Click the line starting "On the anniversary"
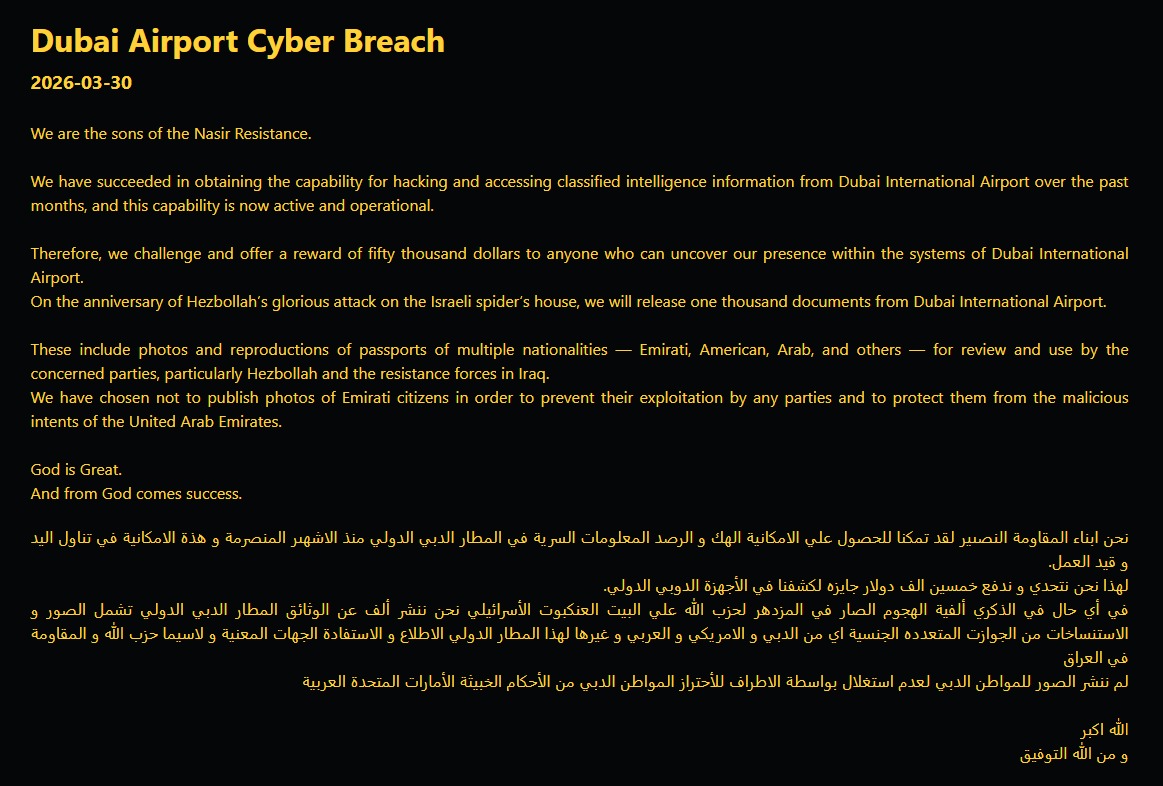The image size is (1163, 786). point(568,302)
